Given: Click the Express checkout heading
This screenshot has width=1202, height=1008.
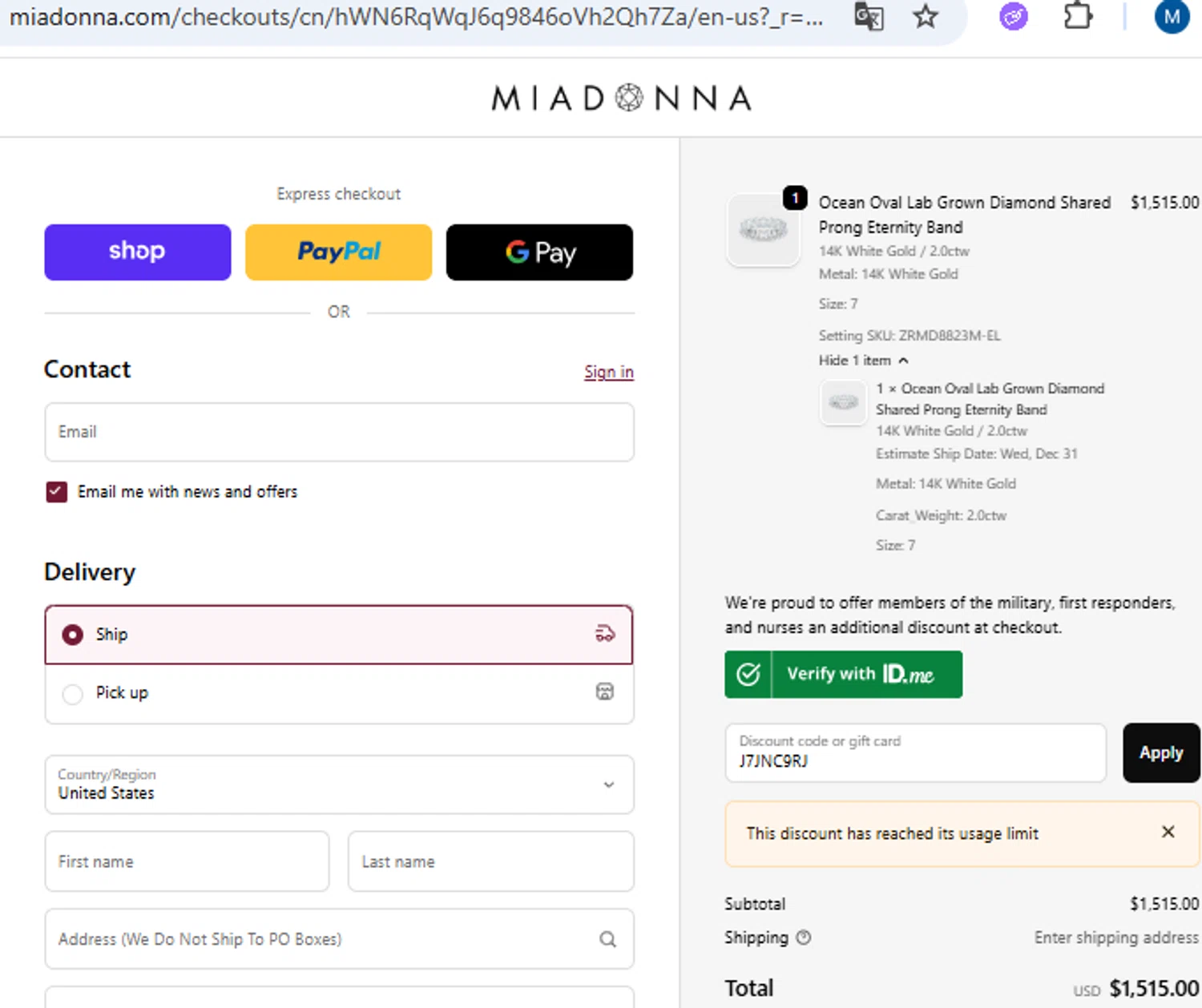Looking at the screenshot, I should click(x=338, y=194).
